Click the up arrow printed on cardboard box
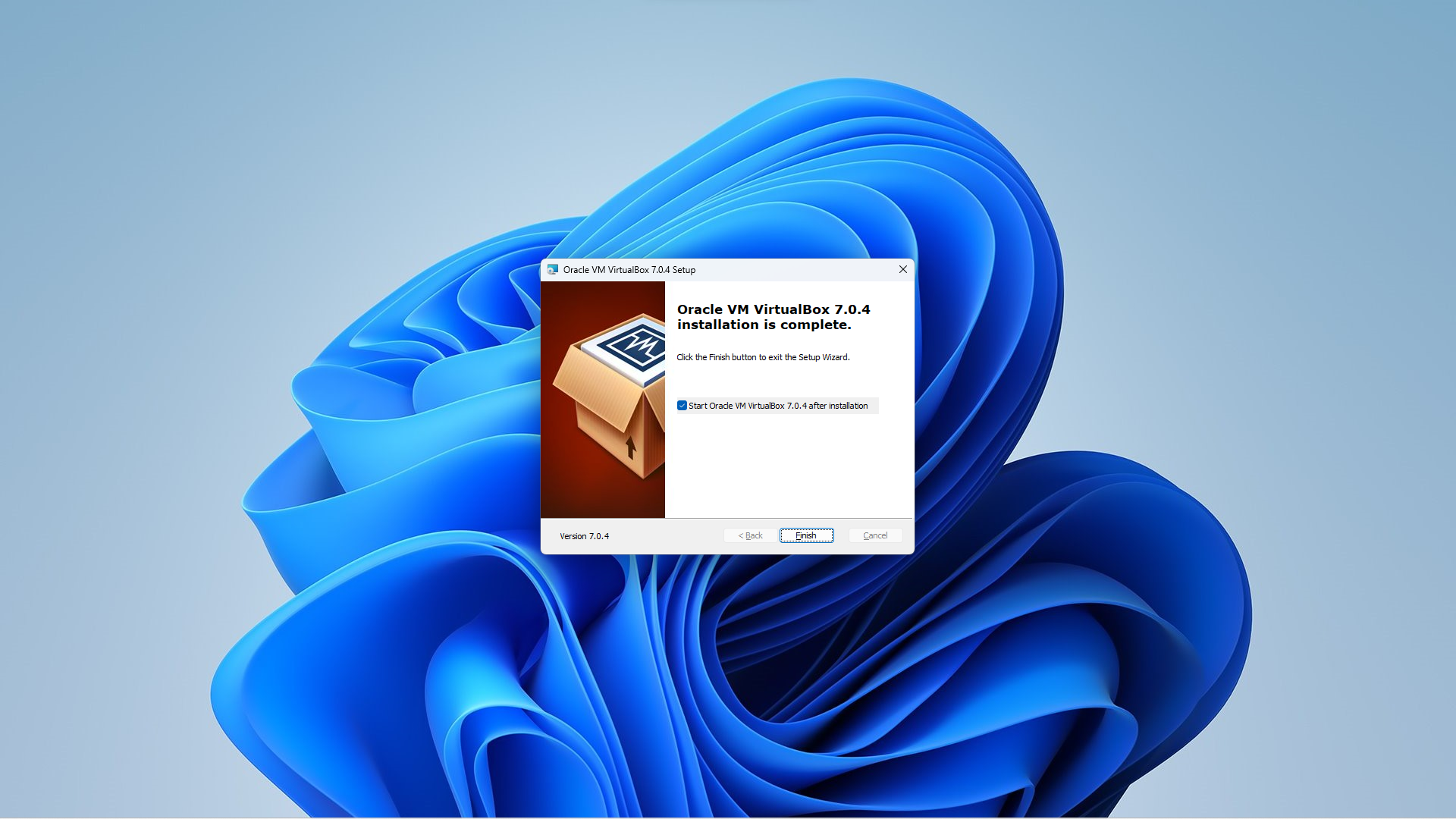Image resolution: width=1456 pixels, height=819 pixels. pos(630,447)
